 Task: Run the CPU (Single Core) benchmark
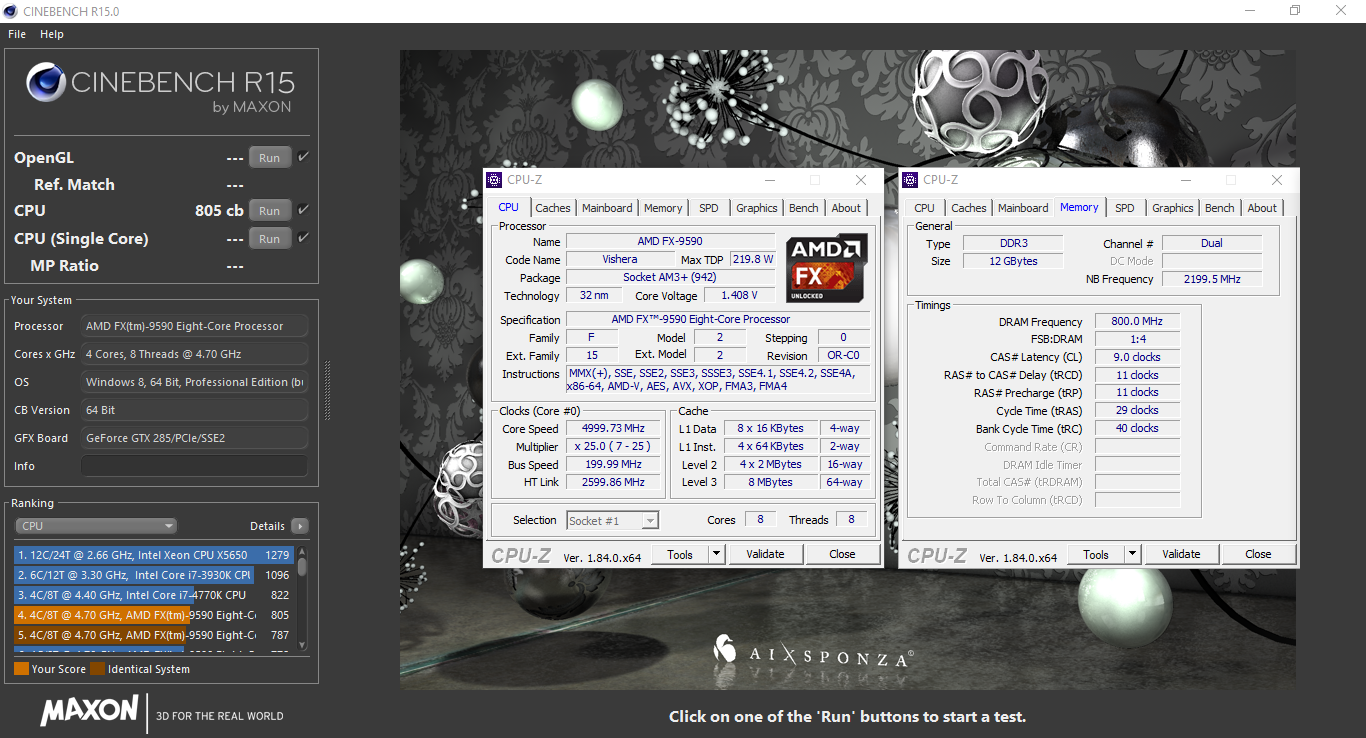pyautogui.click(x=270, y=239)
